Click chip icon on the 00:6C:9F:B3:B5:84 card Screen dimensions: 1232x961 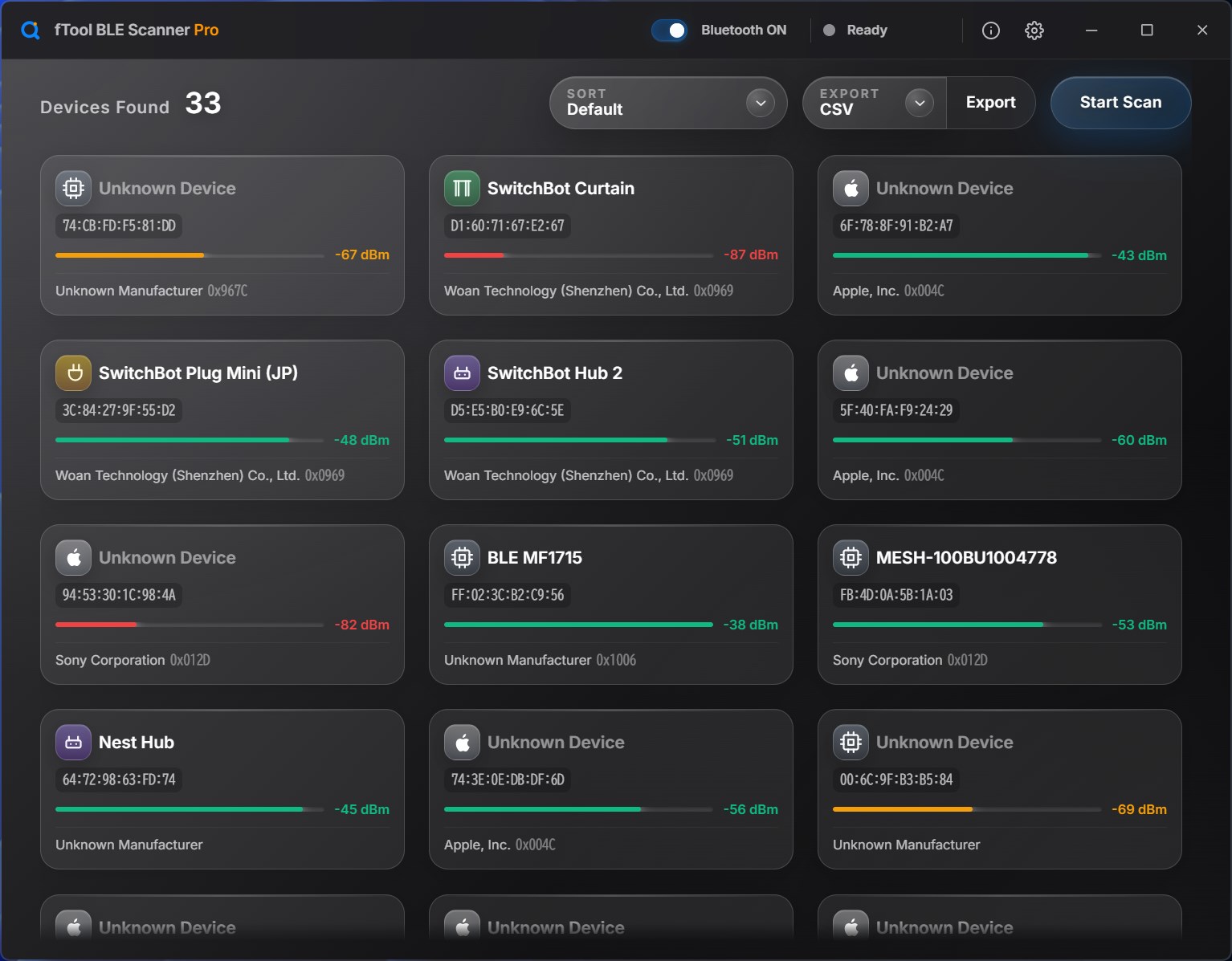(x=851, y=743)
